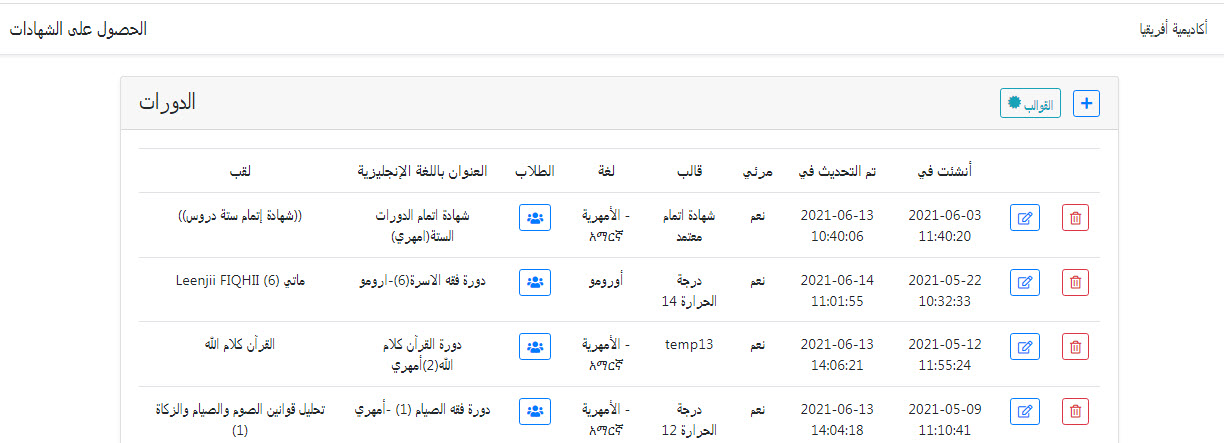Delete the course created 2021-05-22
Image resolution: width=1224 pixels, height=443 pixels.
click(x=1075, y=283)
